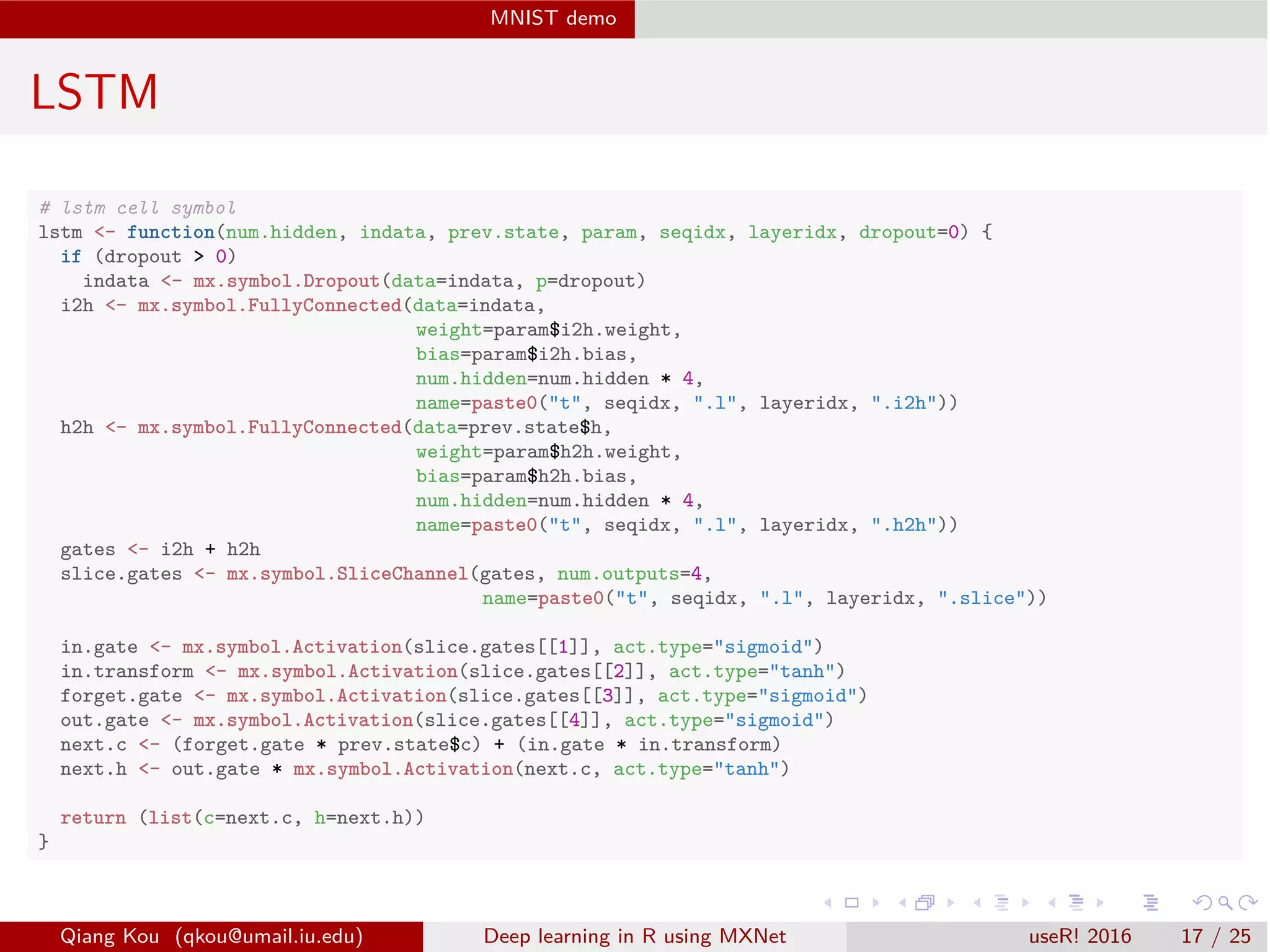Click Deep learning in R using MXNet title
The width and height of the screenshot is (1270, 952).
tap(634, 936)
